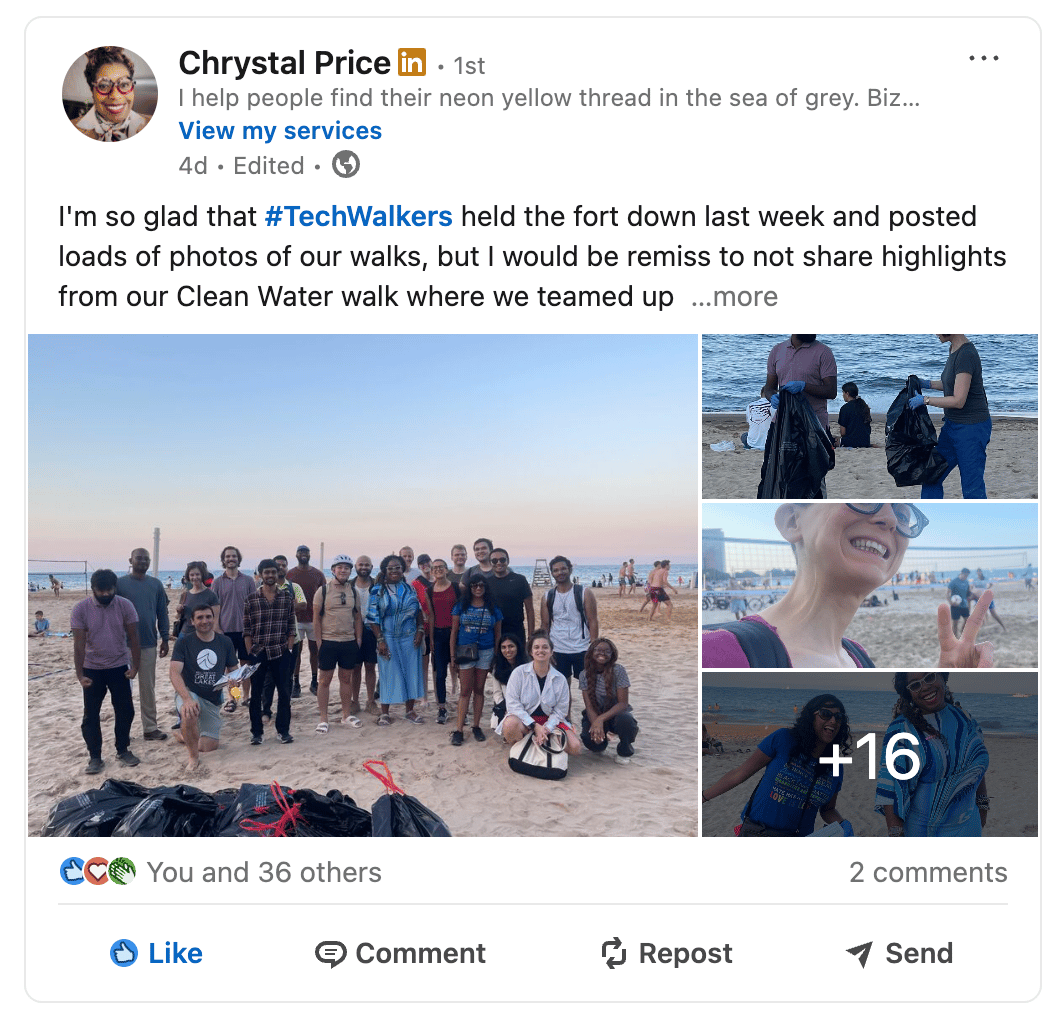Click the Comment speech bubble icon
Viewport: 1064px width, 1016px height.
pos(330,954)
